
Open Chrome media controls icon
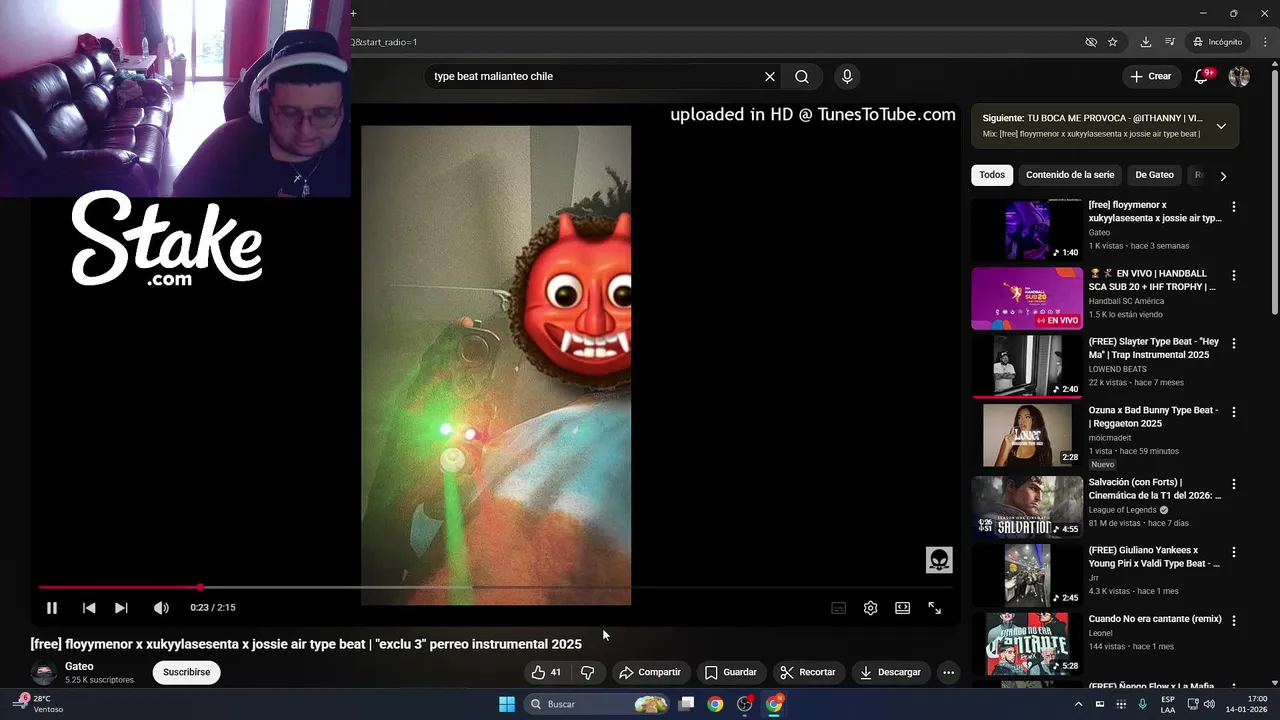(1169, 42)
